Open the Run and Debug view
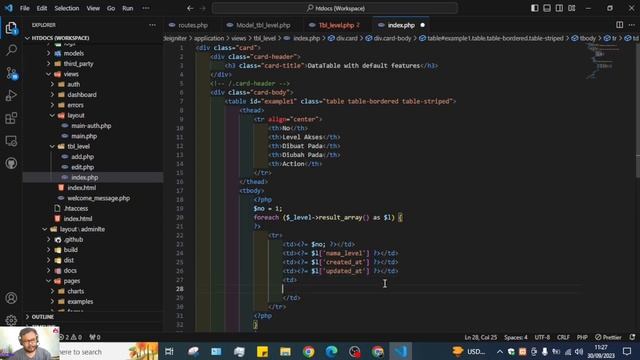The width and height of the screenshot is (640, 360). pos(11,96)
